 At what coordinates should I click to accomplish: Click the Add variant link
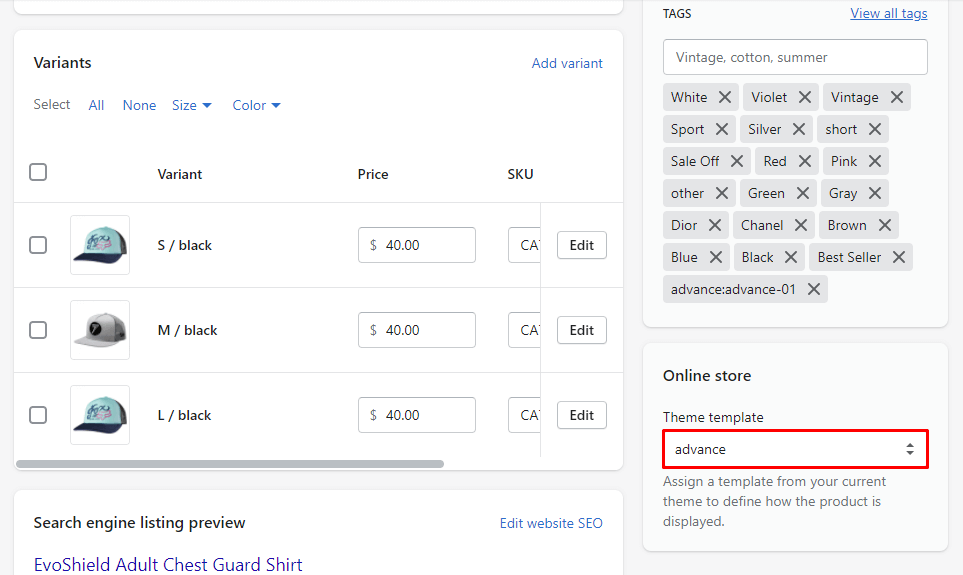click(567, 63)
